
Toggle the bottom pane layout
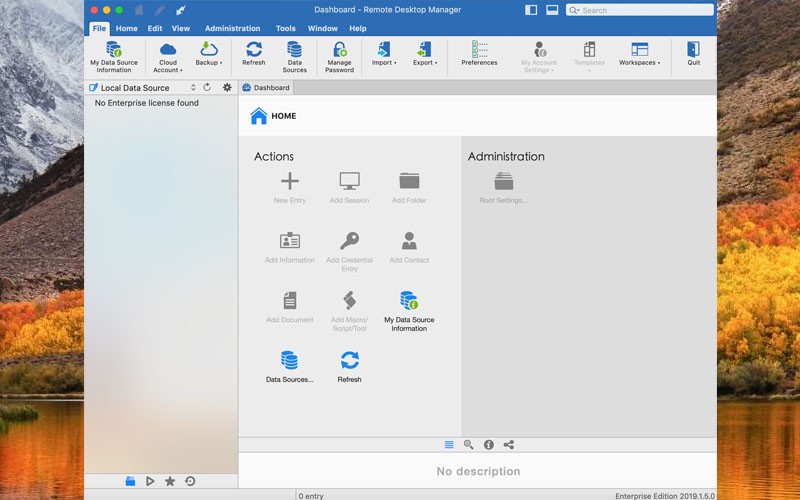click(552, 10)
